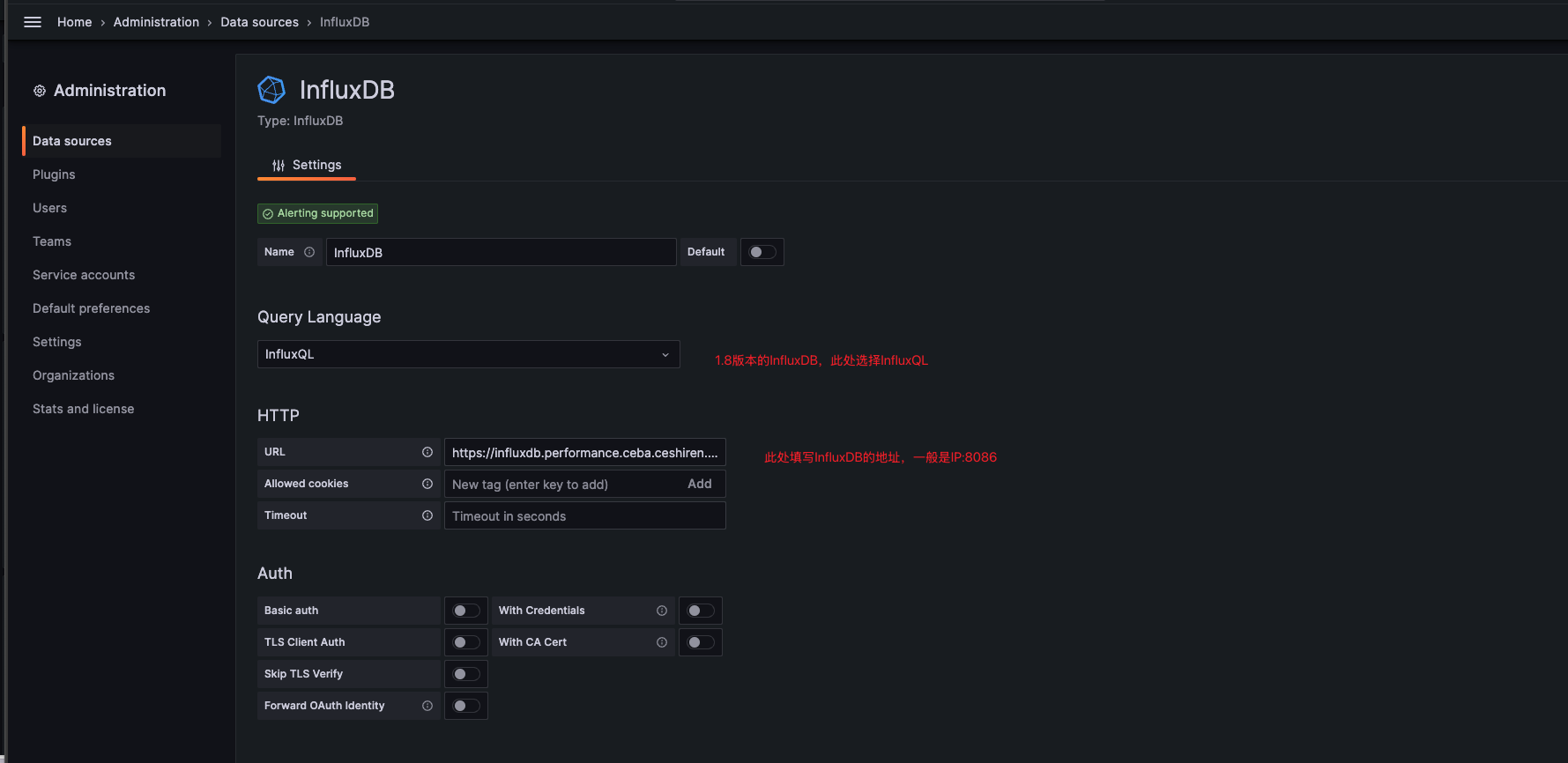Click the With Credentials info icon
This screenshot has height=763, width=1568.
click(x=662, y=611)
